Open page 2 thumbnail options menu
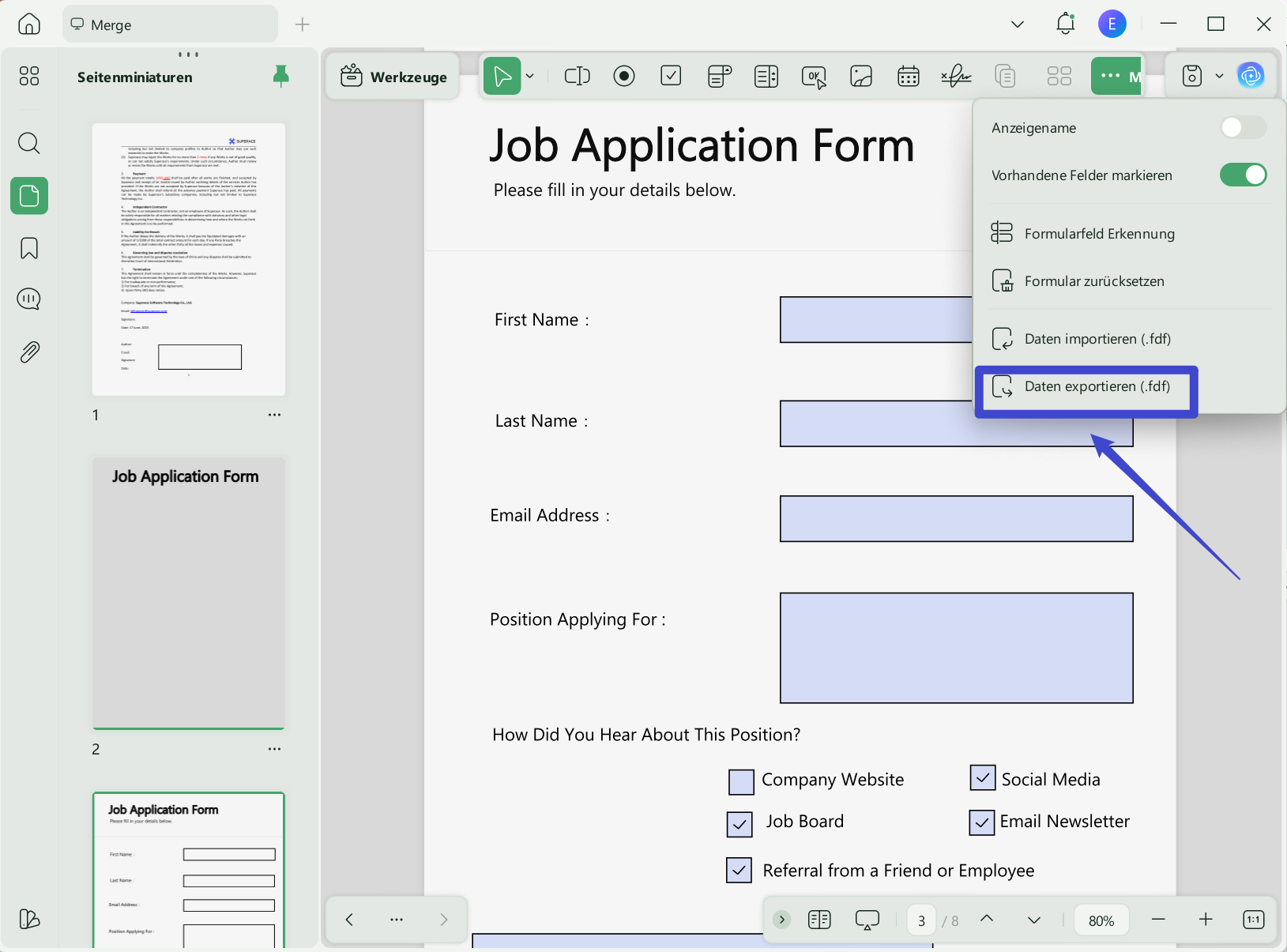This screenshot has height=952, width=1287. (x=274, y=749)
